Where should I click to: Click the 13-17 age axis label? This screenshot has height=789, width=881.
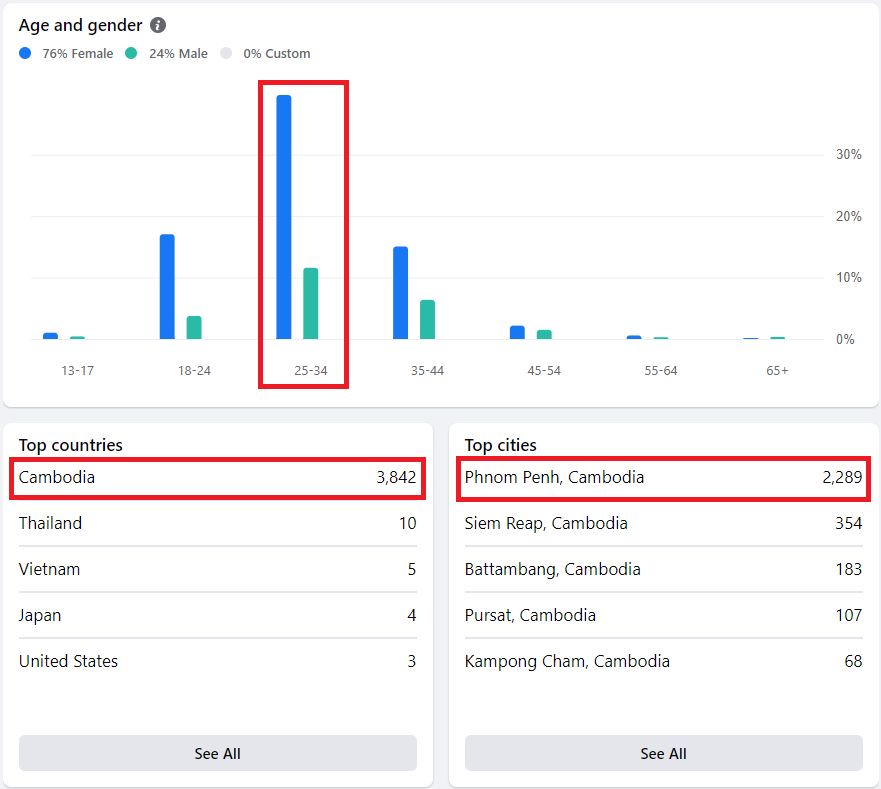pyautogui.click(x=78, y=371)
